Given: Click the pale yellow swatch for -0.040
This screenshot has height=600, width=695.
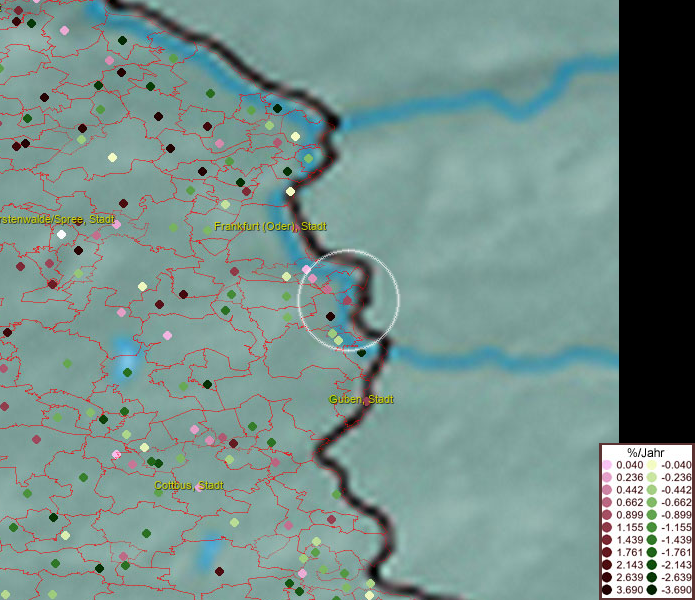Looking at the screenshot, I should [652, 465].
